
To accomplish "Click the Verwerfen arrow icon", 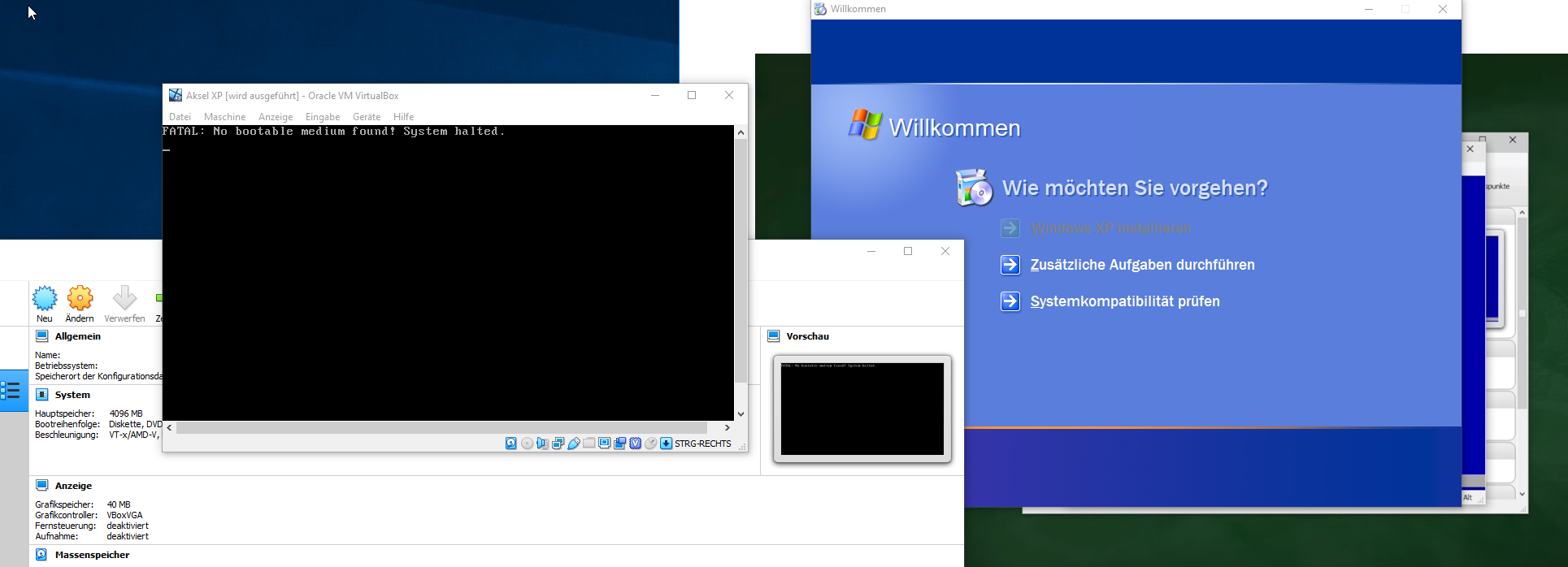I will click(x=124, y=298).
